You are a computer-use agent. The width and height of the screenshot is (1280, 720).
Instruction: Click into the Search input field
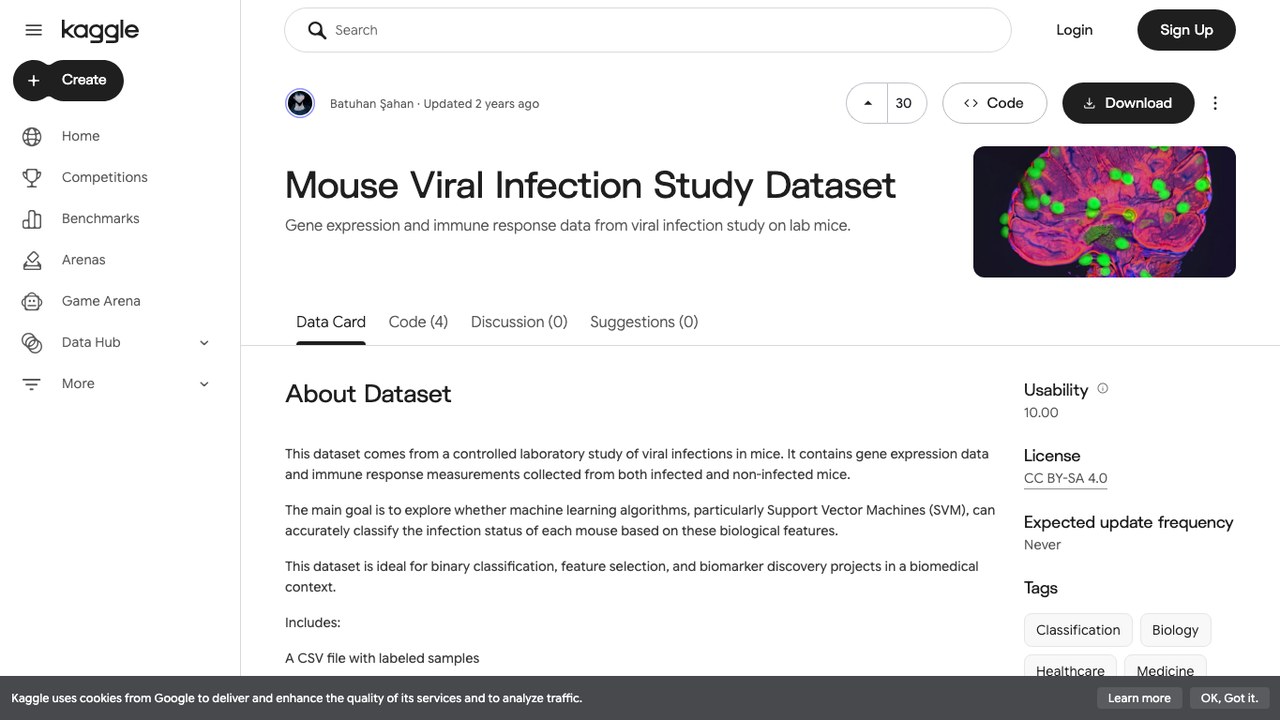[648, 30]
